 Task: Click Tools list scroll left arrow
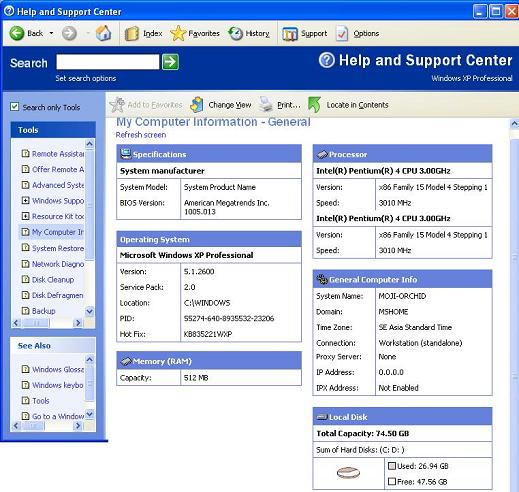point(16,323)
